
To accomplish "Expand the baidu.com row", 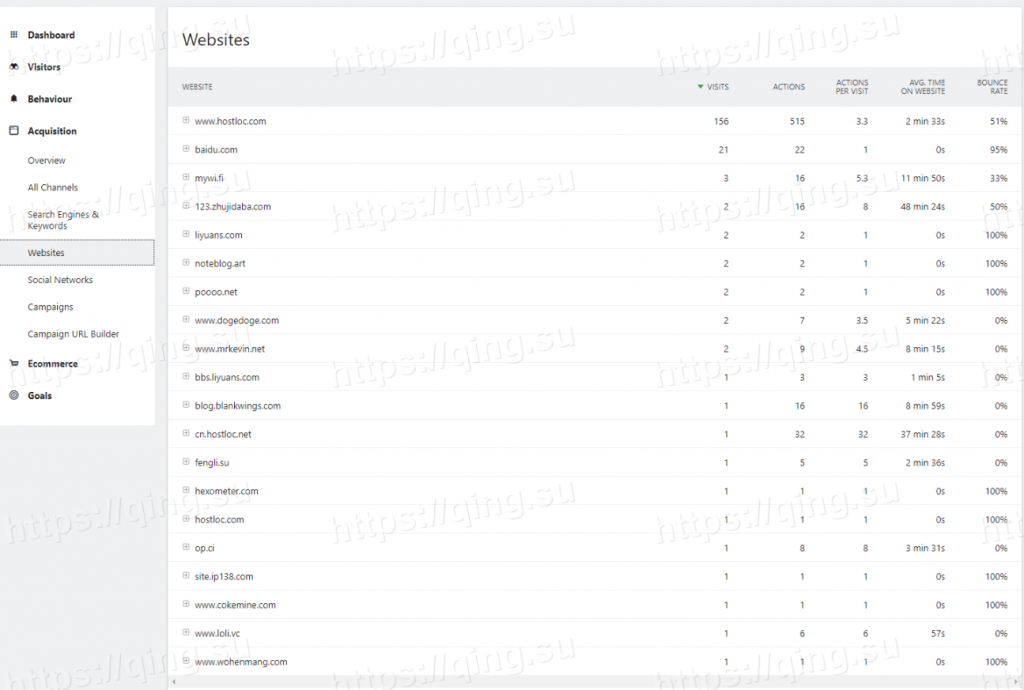I will 186,149.
